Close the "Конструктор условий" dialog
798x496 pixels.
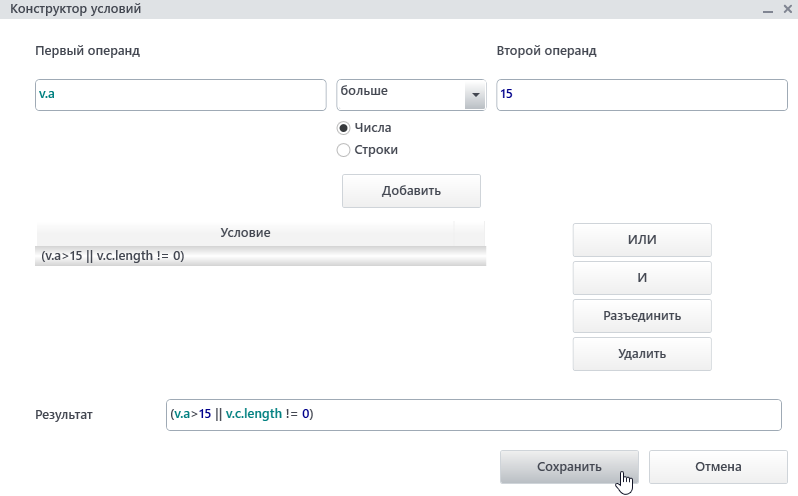(x=786, y=10)
